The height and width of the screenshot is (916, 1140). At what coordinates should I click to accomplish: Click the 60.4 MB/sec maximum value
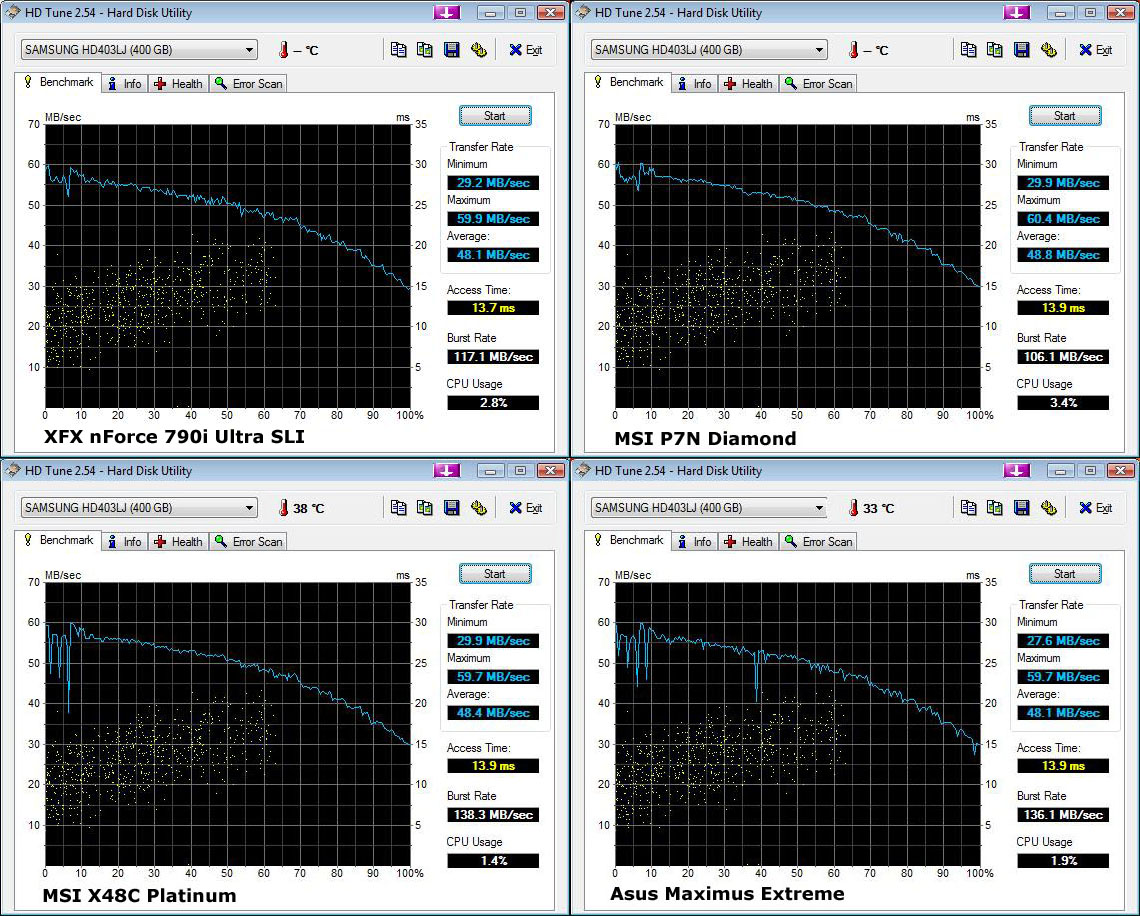click(1063, 219)
